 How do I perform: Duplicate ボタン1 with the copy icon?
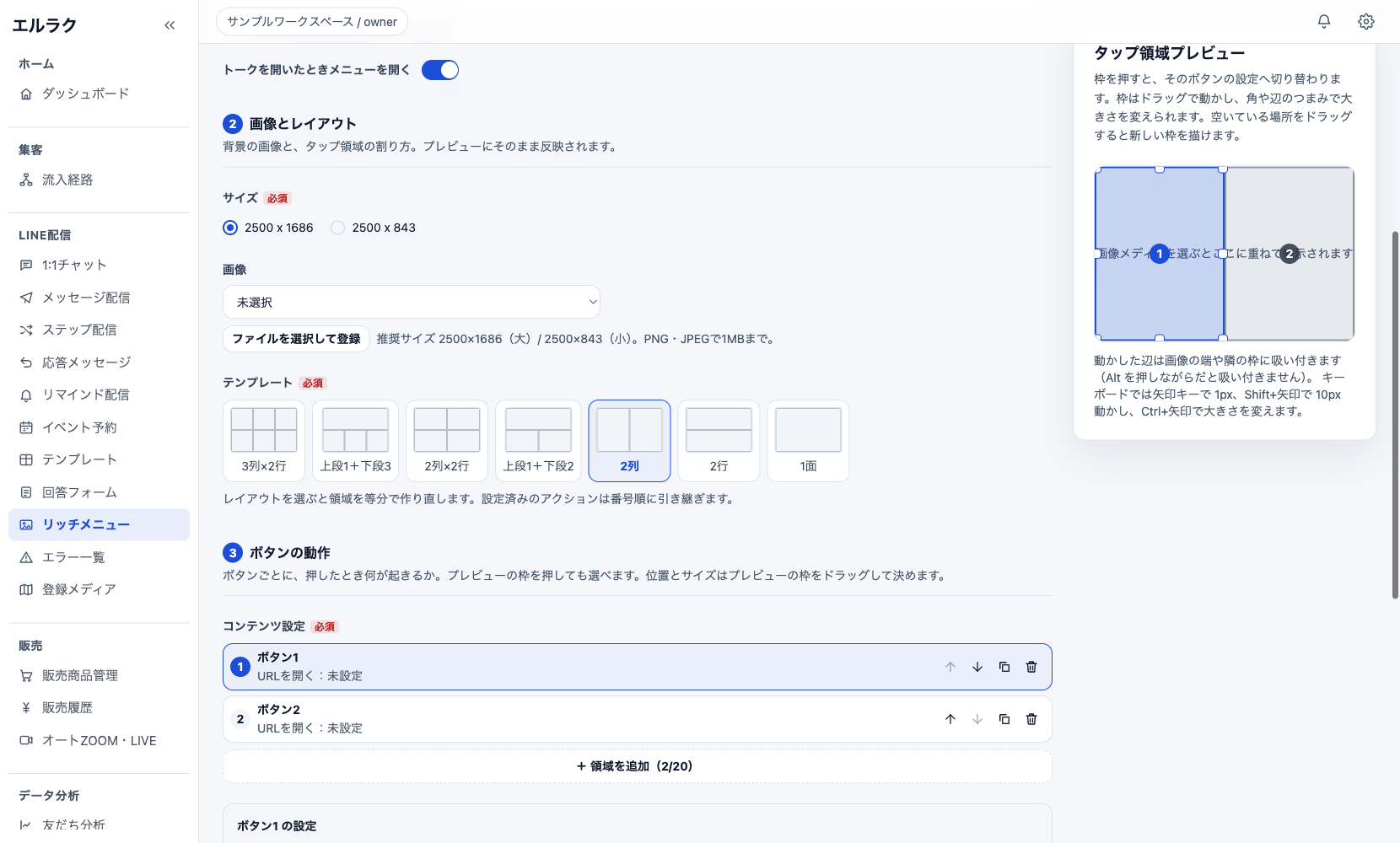tap(1004, 667)
